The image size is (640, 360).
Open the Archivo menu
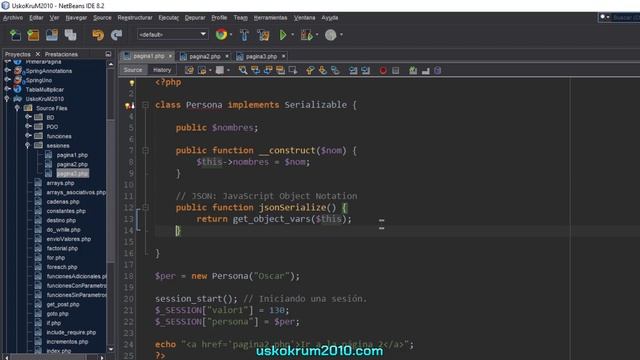(13, 18)
